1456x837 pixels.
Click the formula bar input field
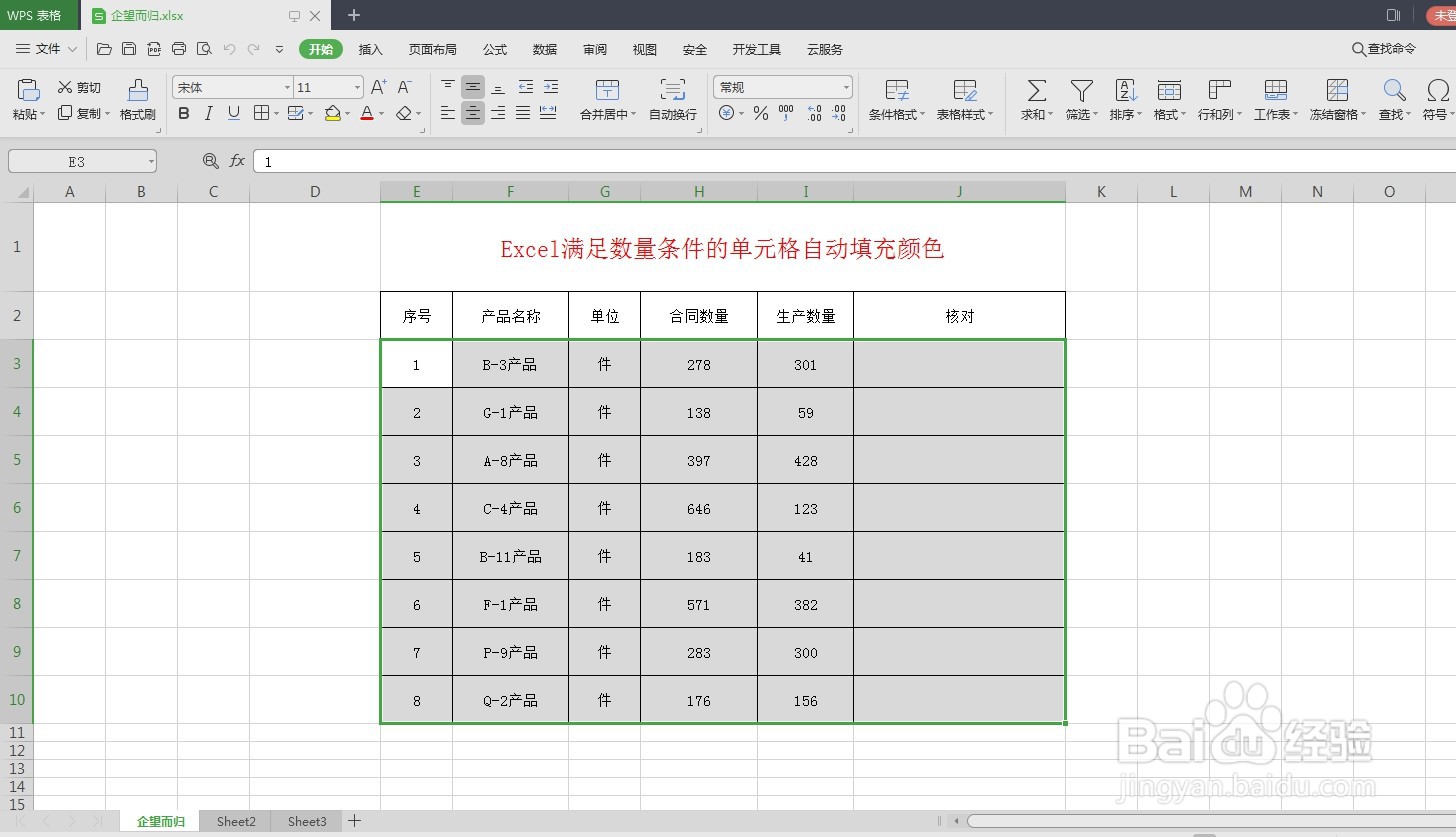[x=855, y=161]
